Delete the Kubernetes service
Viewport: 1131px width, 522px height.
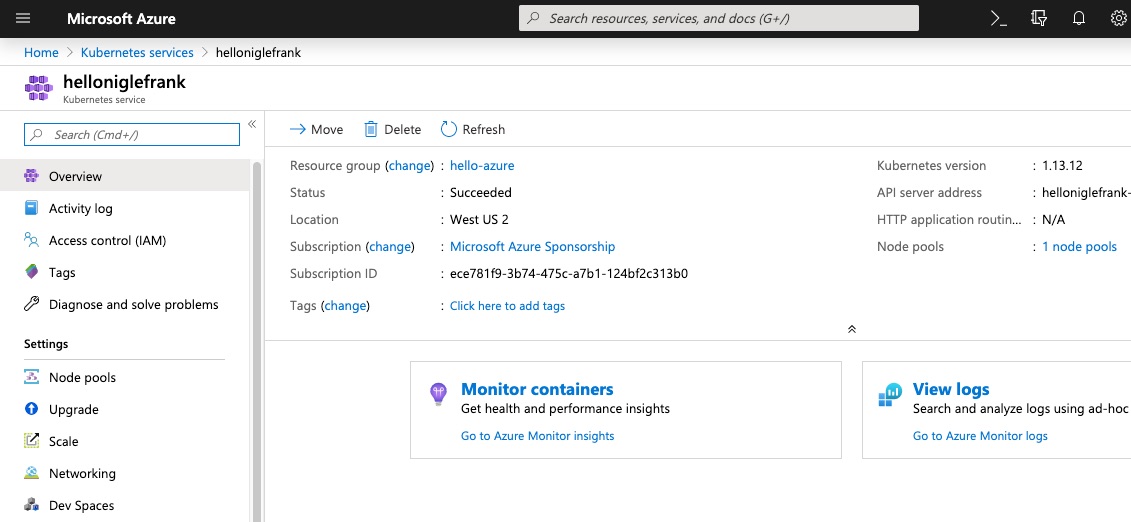392,129
